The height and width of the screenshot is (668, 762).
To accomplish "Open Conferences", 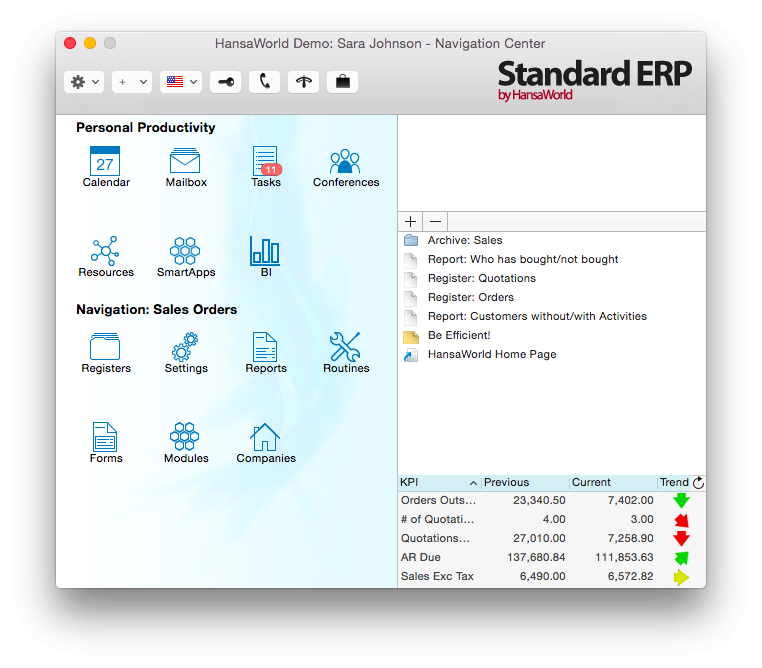I will tap(346, 167).
